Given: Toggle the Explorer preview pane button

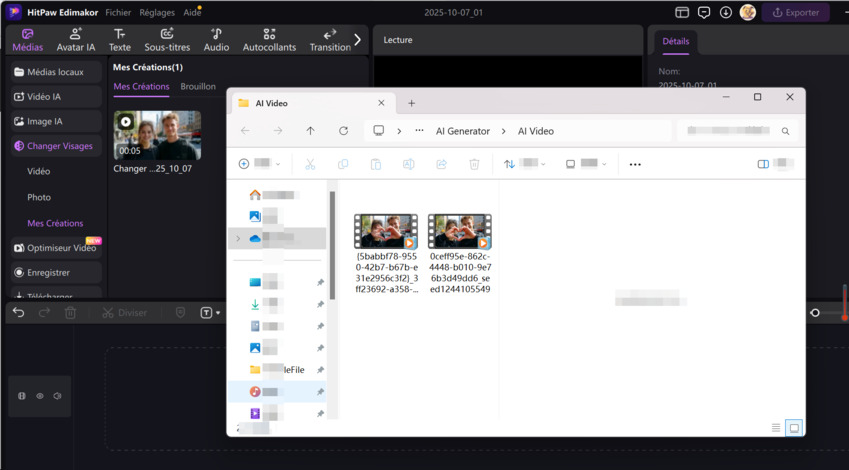Looking at the screenshot, I should click(x=763, y=164).
